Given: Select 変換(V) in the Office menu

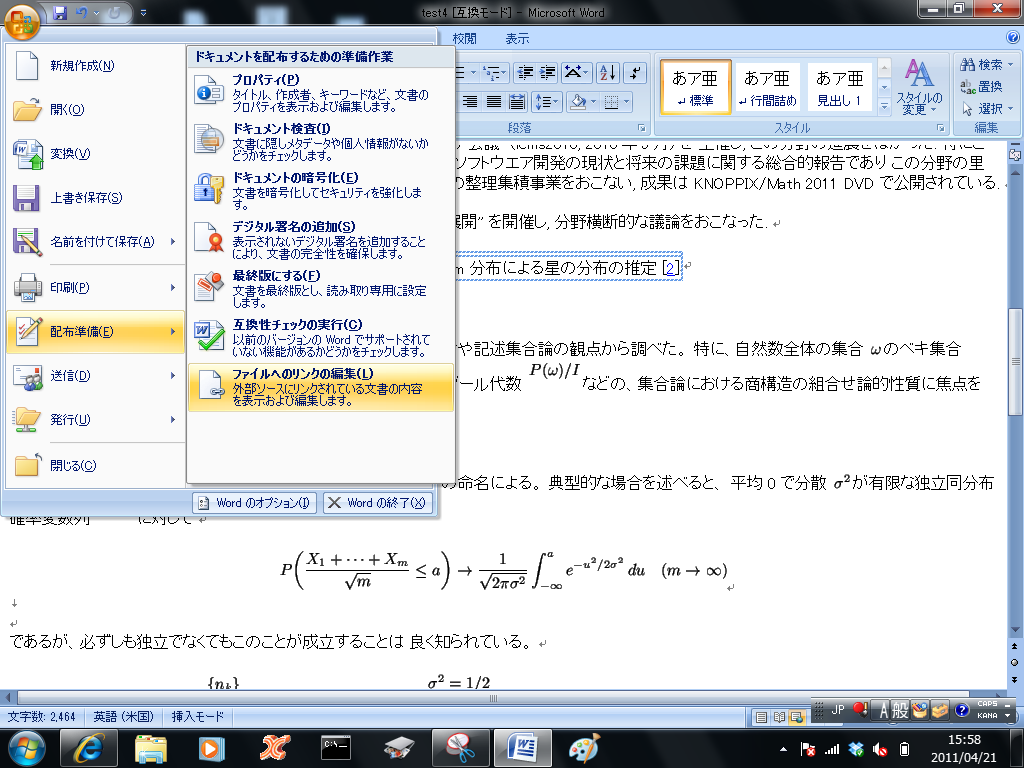Looking at the screenshot, I should [x=95, y=154].
